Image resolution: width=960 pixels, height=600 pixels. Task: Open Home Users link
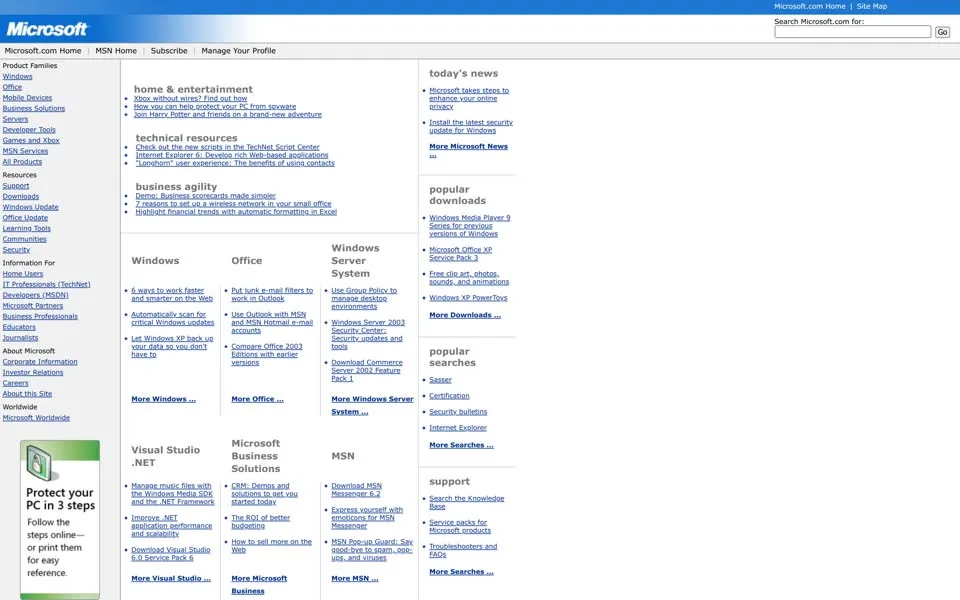[x=23, y=274]
